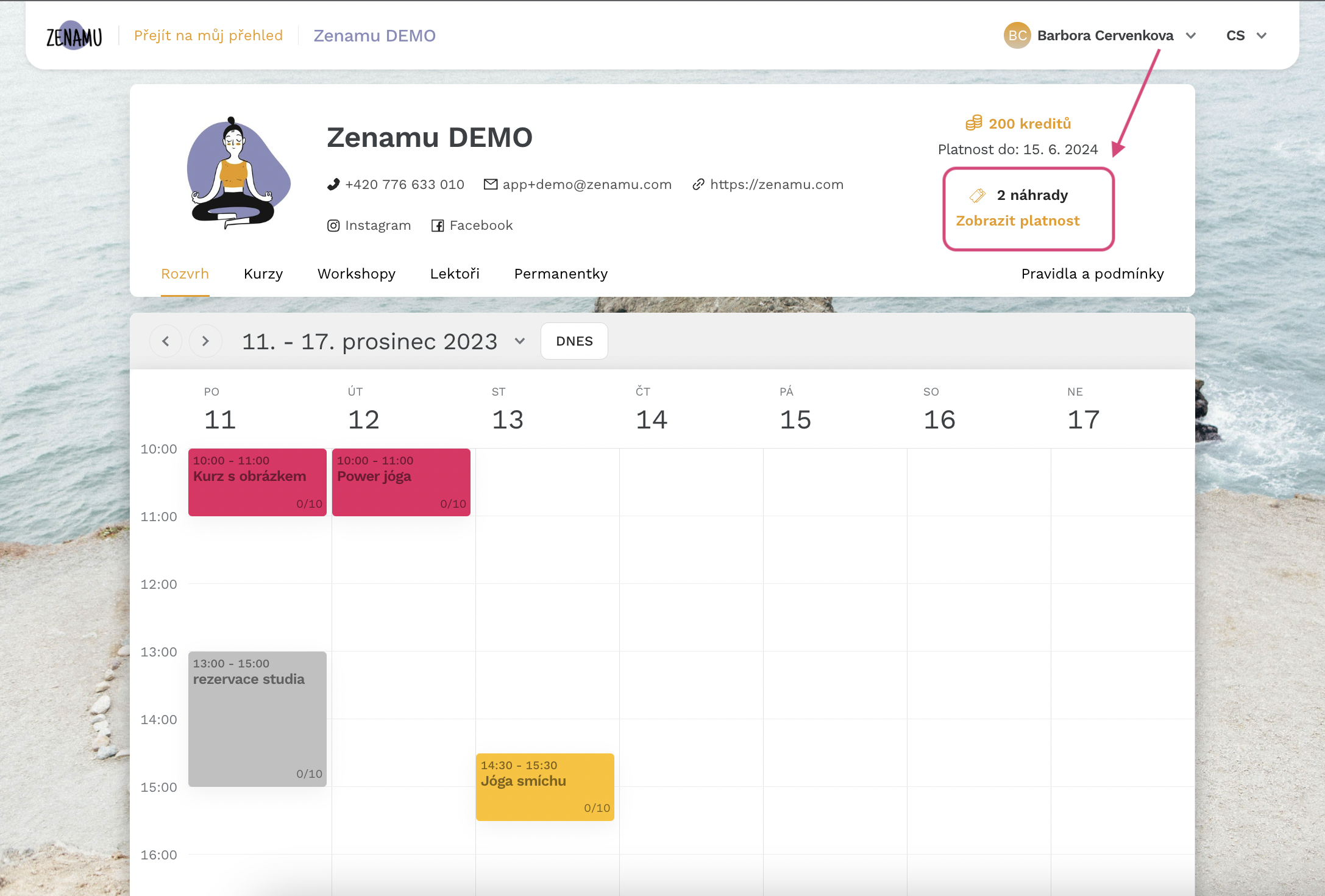Click the 12:00 time label
Image resolution: width=1325 pixels, height=896 pixels.
(158, 585)
